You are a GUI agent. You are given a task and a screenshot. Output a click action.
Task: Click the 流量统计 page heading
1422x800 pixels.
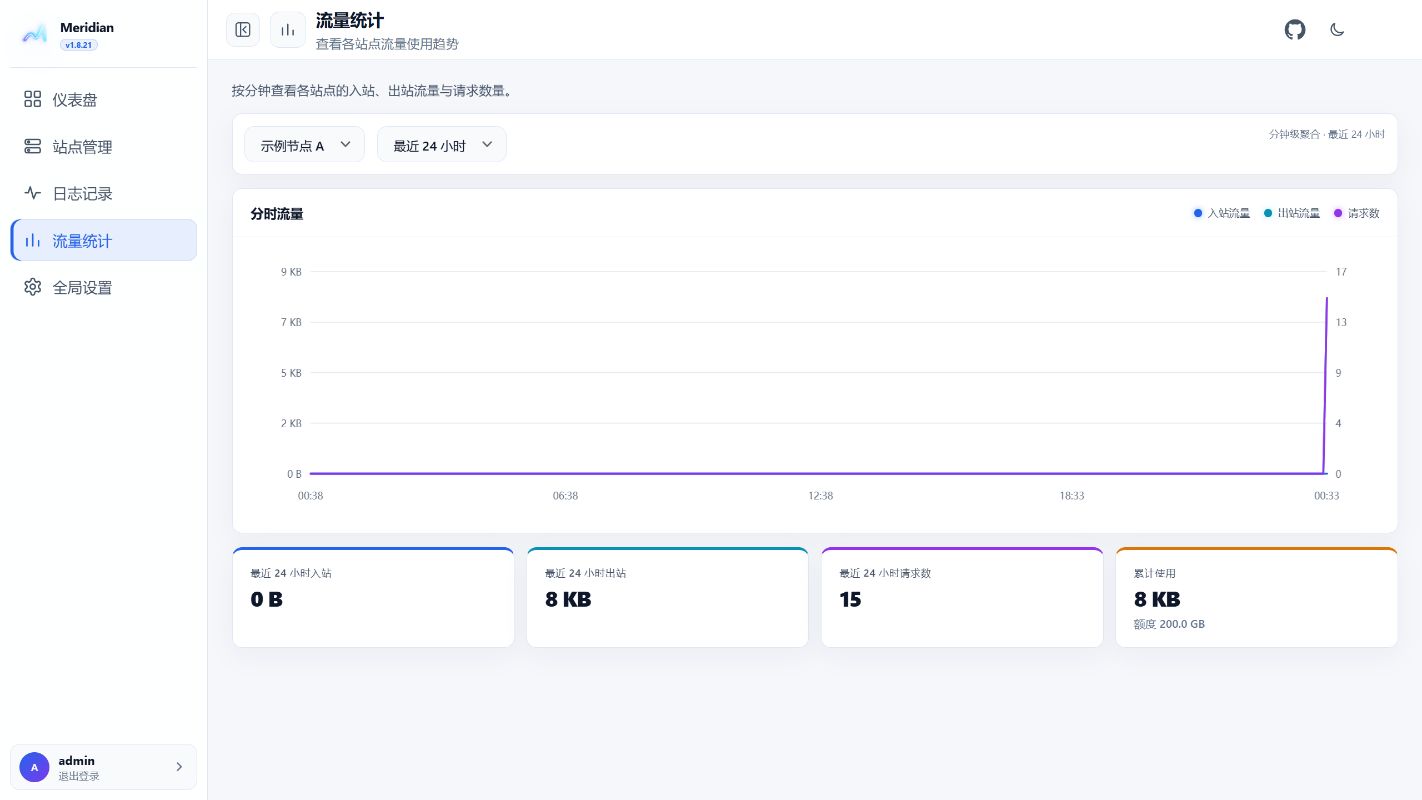click(x=350, y=20)
